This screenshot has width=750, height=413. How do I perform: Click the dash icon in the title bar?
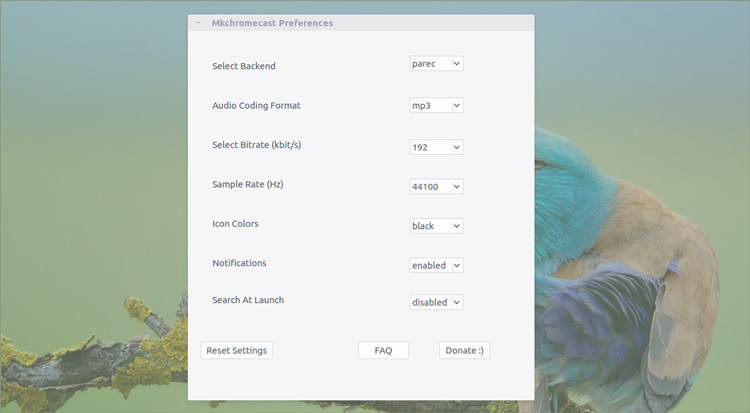[x=198, y=23]
